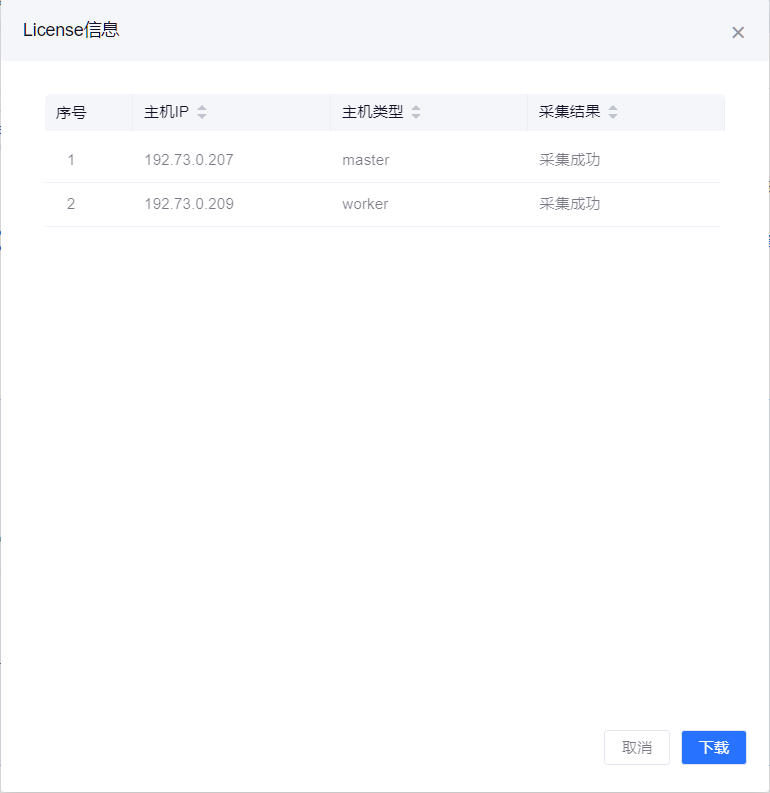Click descending sort arrow for 主机类型
Viewport: 770px width, 793px height.
[x=416, y=117]
